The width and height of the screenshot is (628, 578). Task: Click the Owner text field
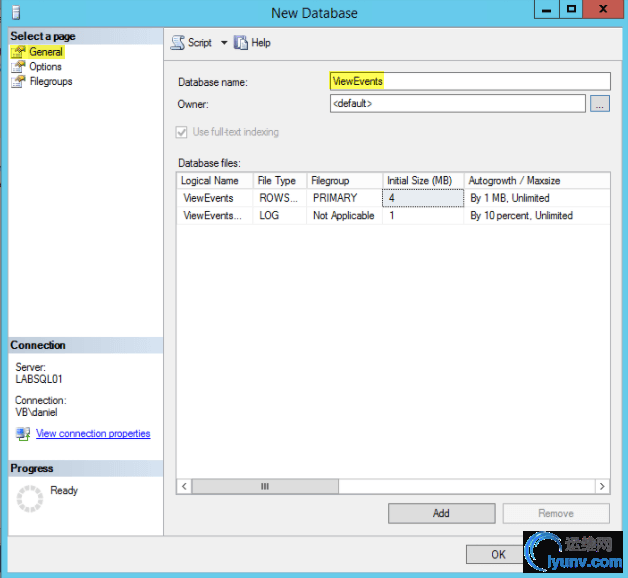[458, 103]
